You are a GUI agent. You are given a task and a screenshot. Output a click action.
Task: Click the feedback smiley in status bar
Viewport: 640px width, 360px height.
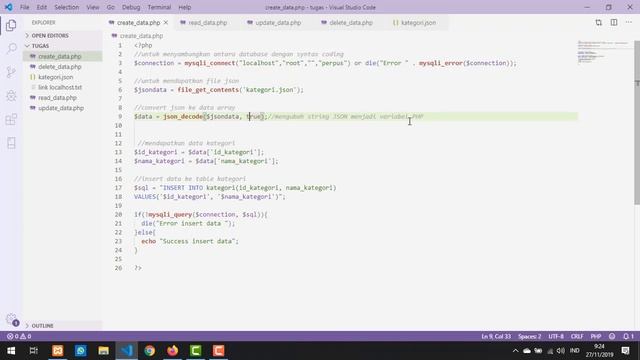(x=612, y=336)
